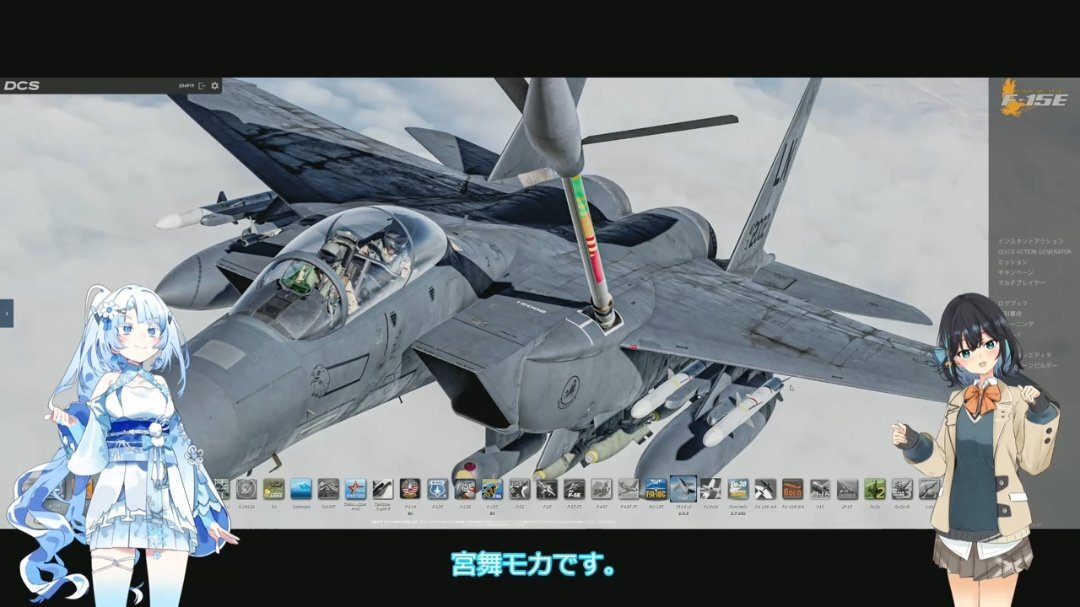
Task: Select the blue mountain module icon
Action: tap(301, 489)
